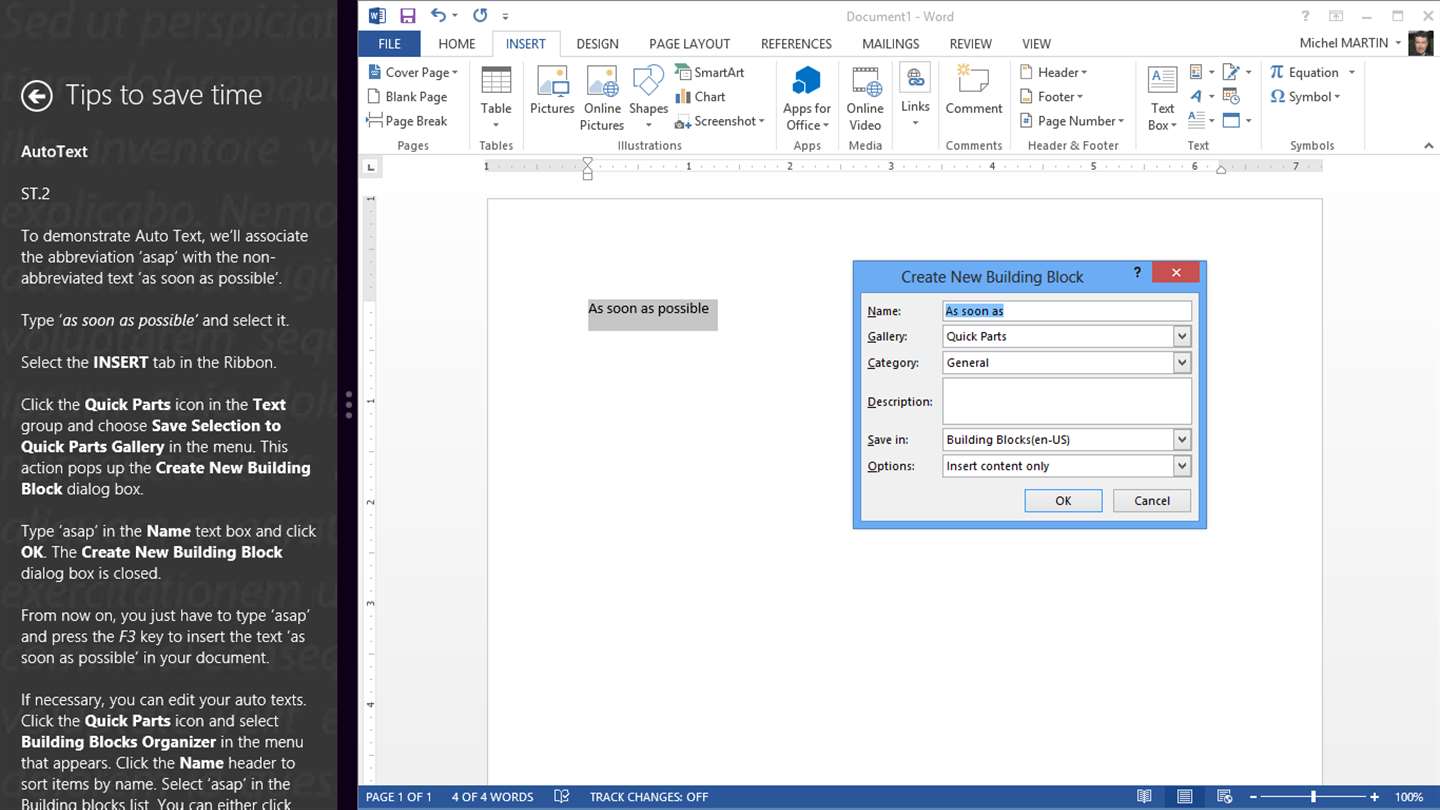Click the Drop Cap icon in Text group
This screenshot has height=810, width=1440.
click(x=1196, y=121)
